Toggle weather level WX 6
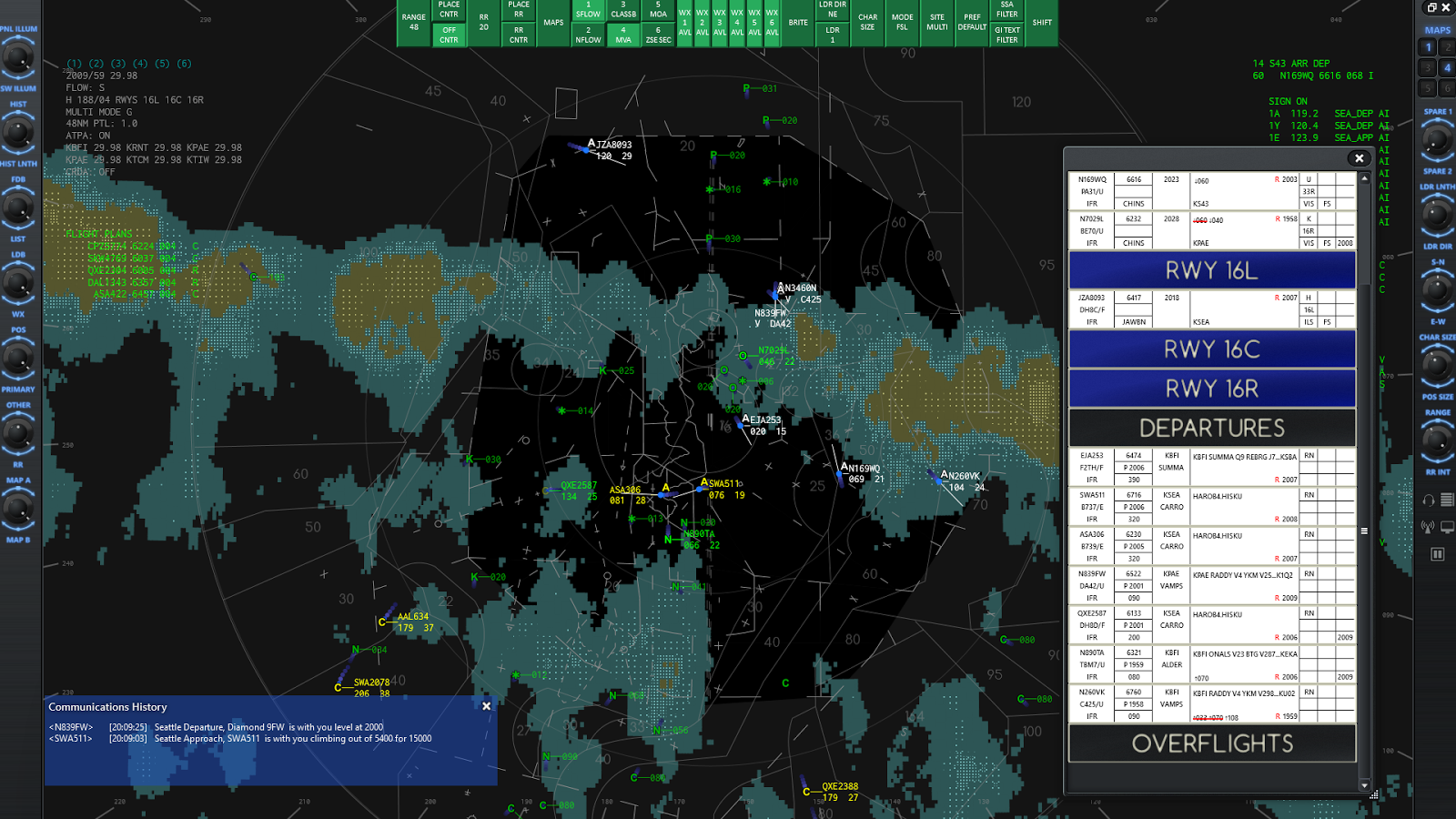The width and height of the screenshot is (1456, 819). coord(772,23)
